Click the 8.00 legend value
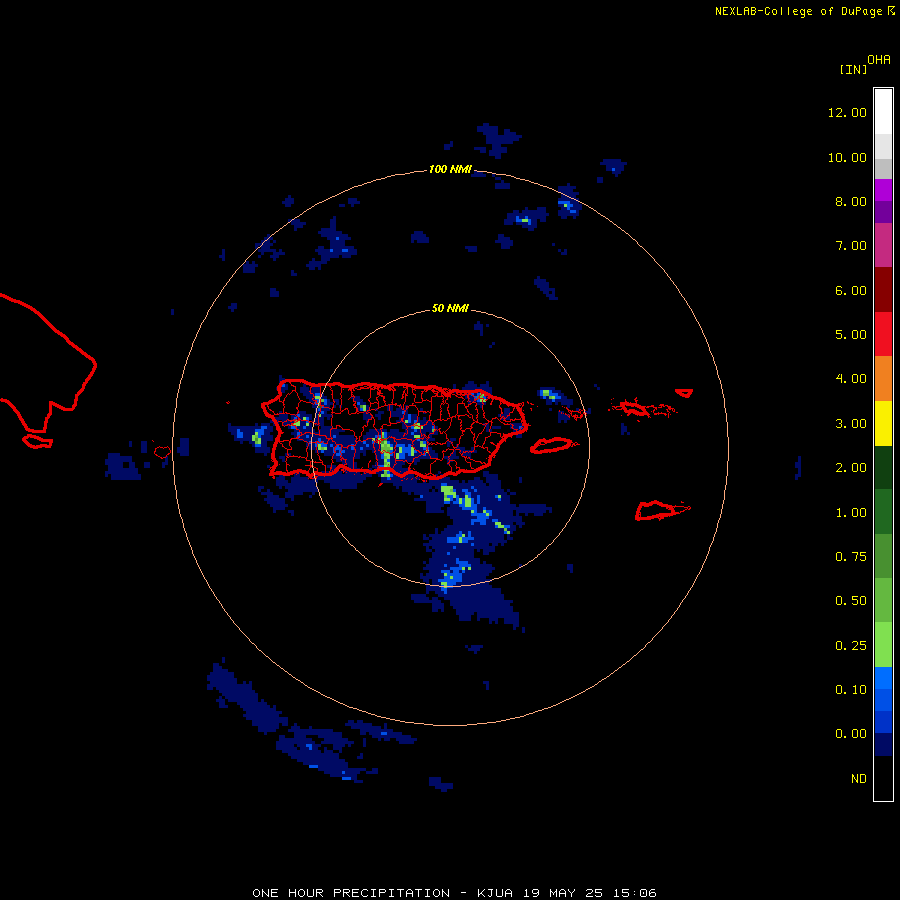This screenshot has height=900, width=900. (x=851, y=201)
